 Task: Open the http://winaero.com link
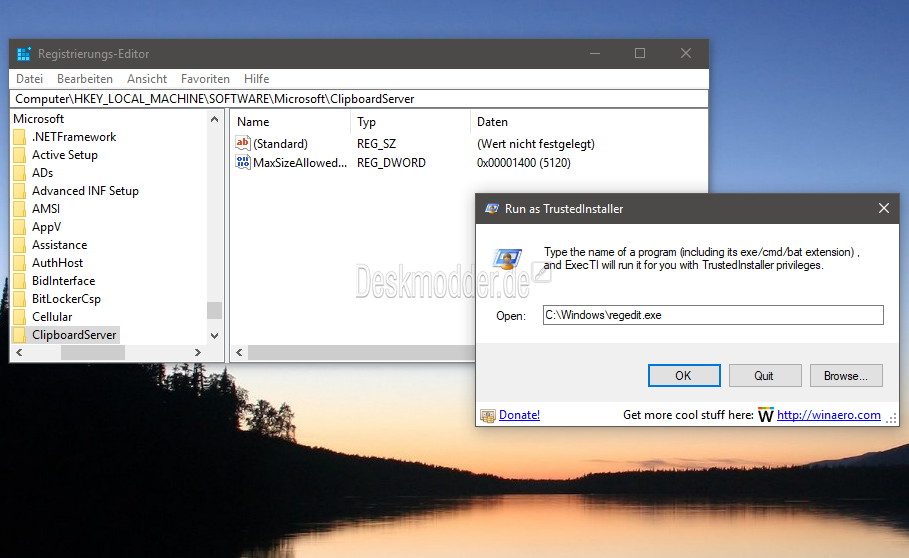(x=828, y=415)
